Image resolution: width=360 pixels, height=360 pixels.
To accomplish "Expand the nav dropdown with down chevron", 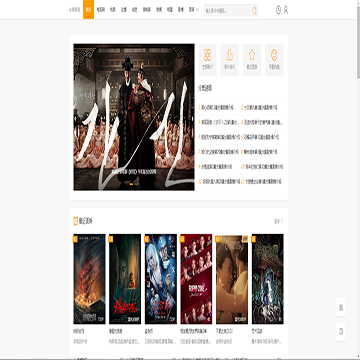I will pyautogui.click(x=194, y=10).
